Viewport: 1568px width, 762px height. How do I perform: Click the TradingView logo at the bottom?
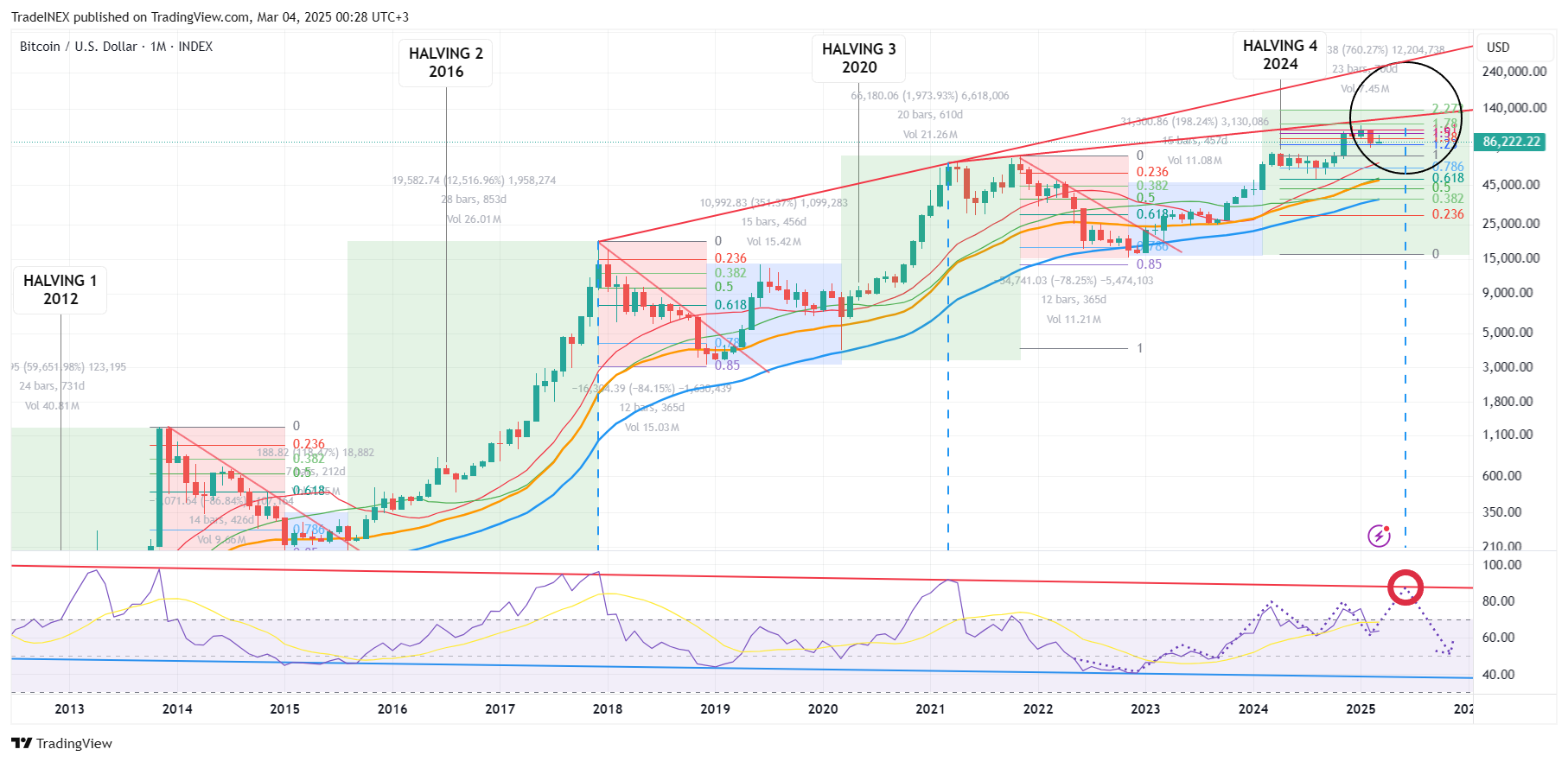pyautogui.click(x=62, y=743)
